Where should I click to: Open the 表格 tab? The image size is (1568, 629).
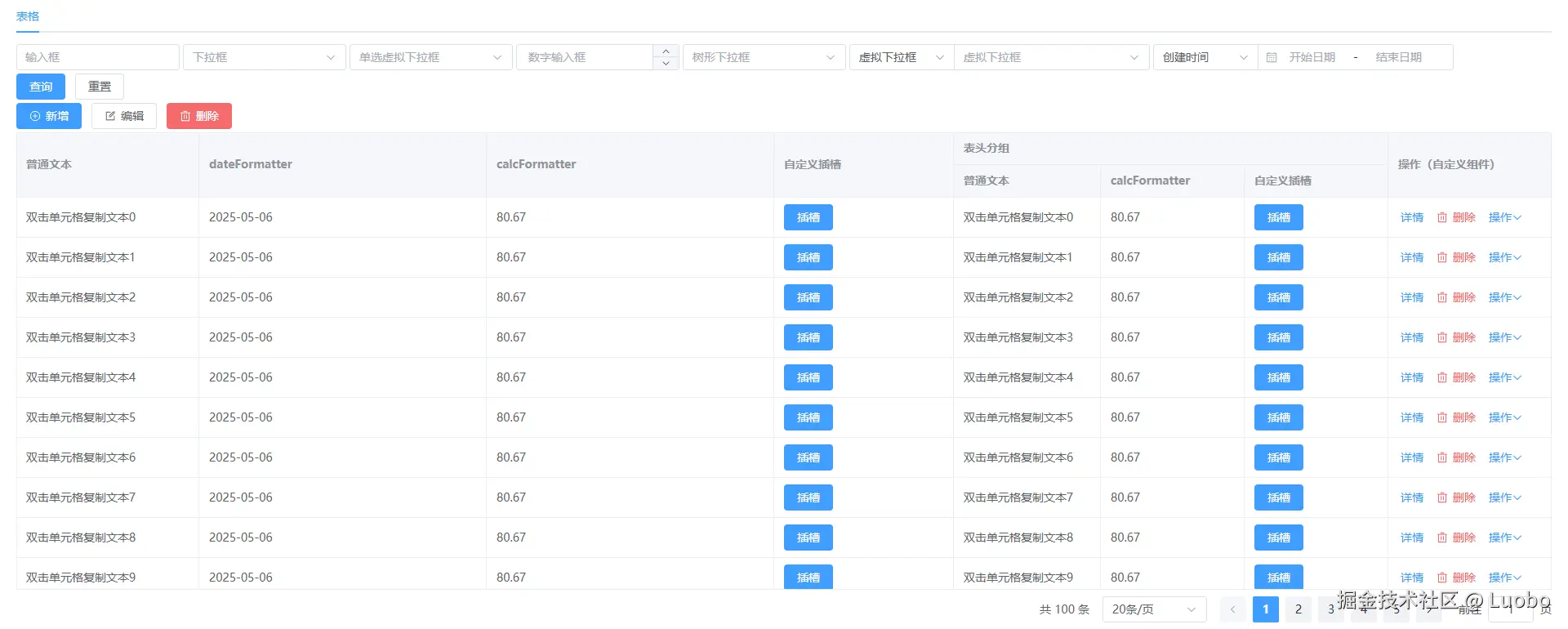[28, 16]
